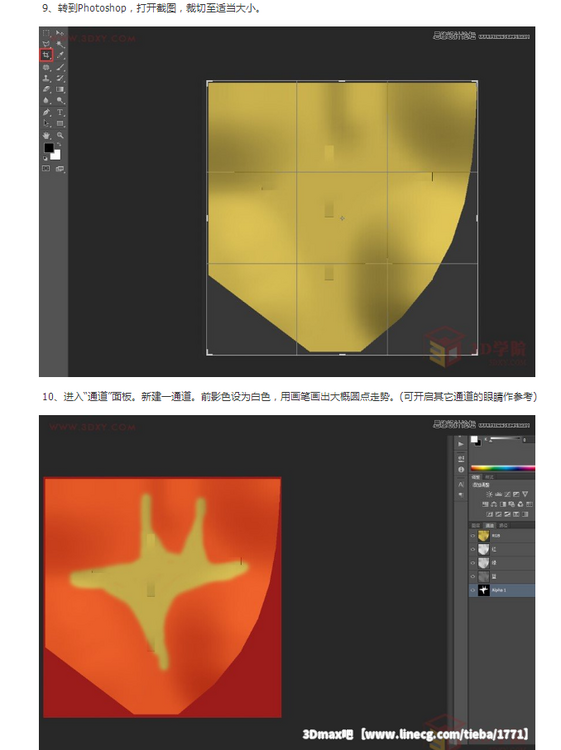The width and height of the screenshot is (561, 750).
Task: Select the Brush tool
Action: click(60, 67)
